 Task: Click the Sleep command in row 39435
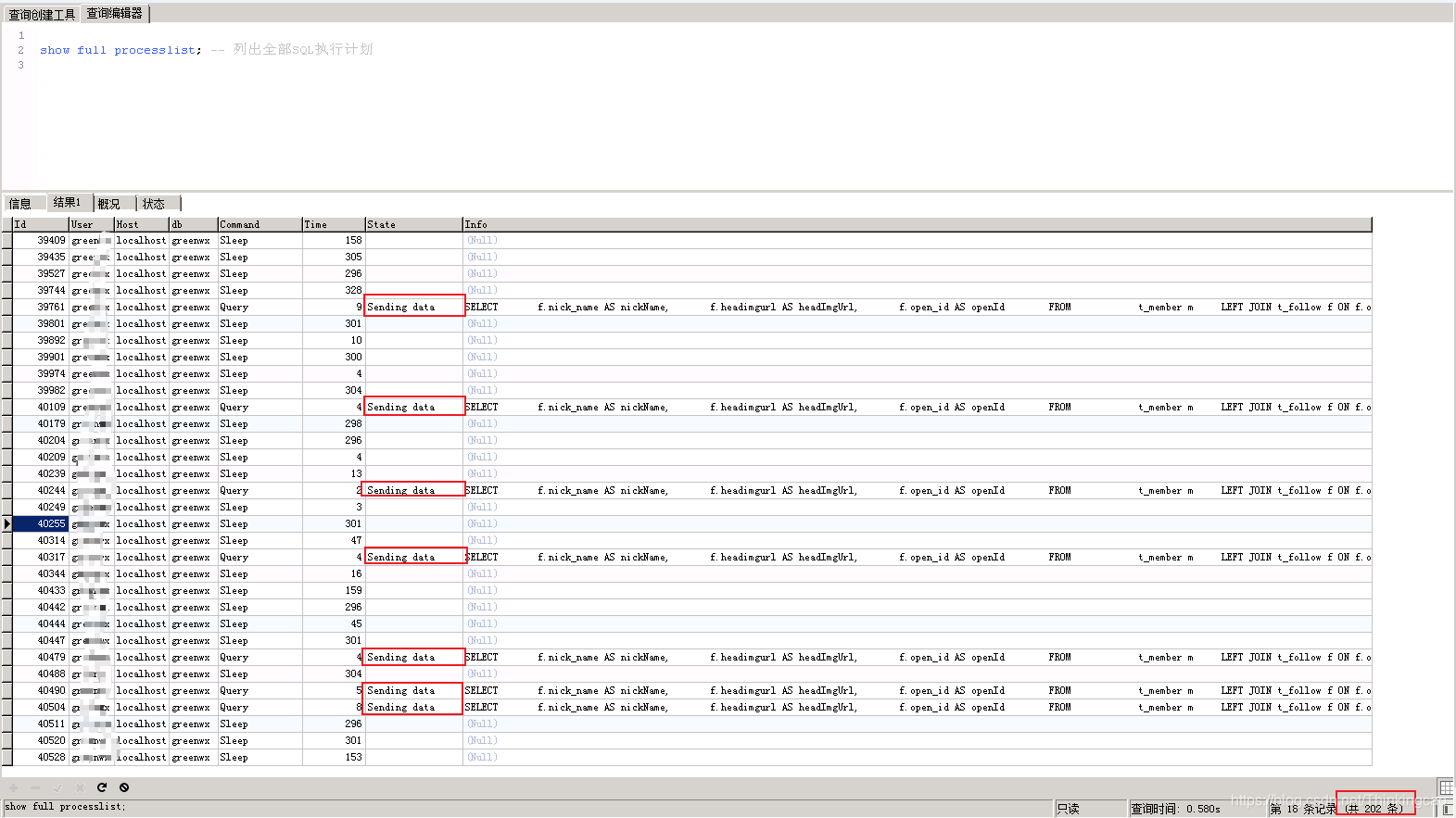(x=260, y=257)
